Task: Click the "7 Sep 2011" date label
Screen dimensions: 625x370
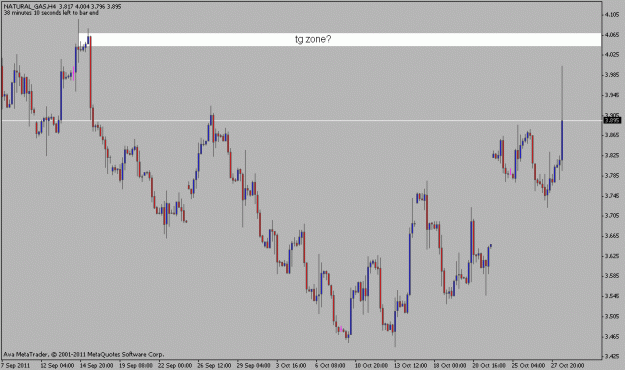Action: [16, 365]
